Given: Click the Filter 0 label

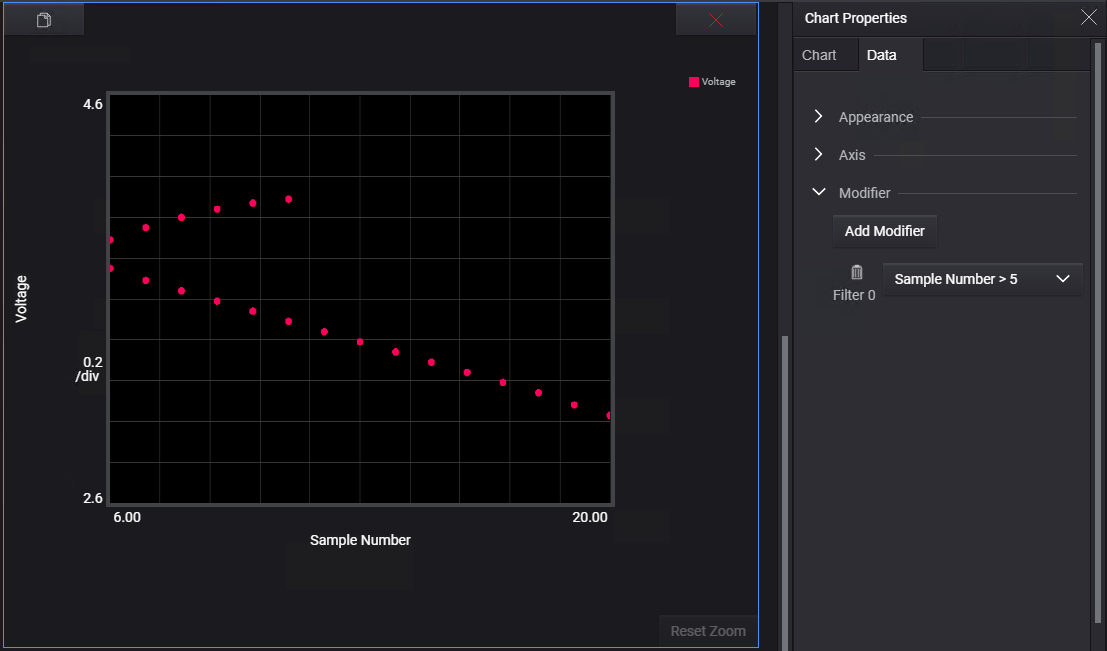Looking at the screenshot, I should click(x=854, y=295).
